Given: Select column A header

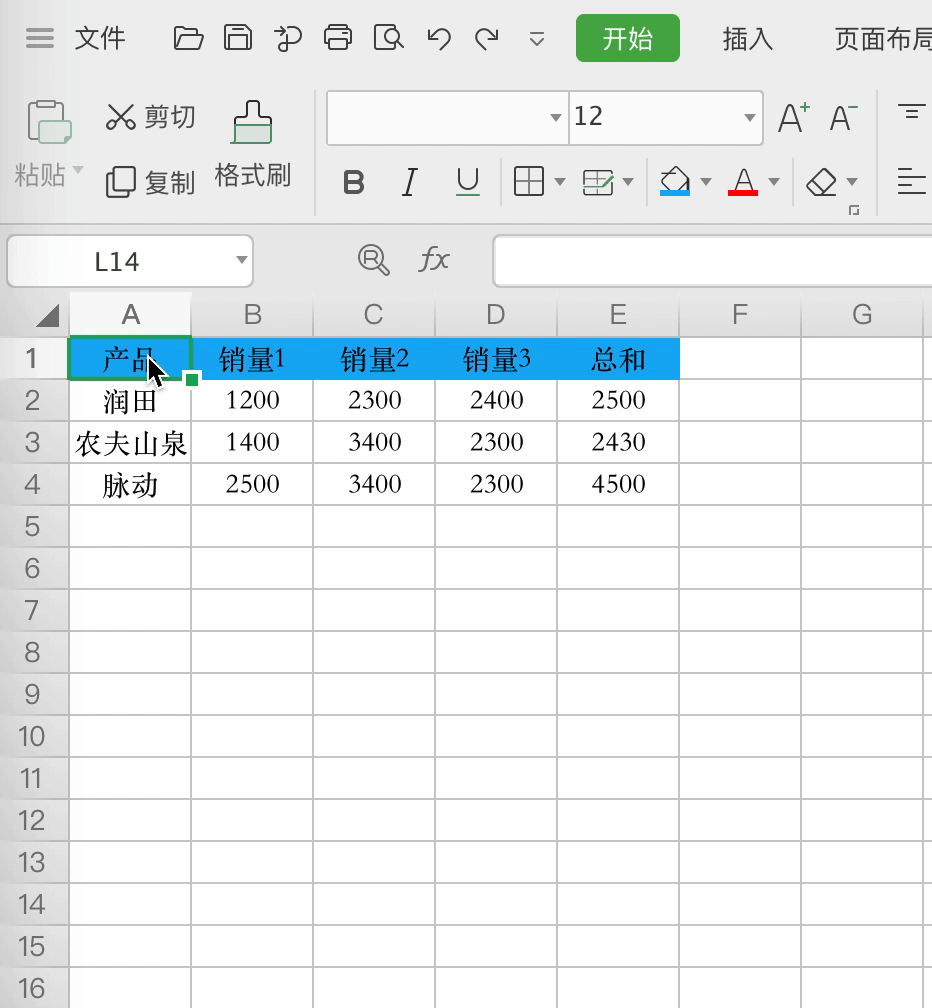Looking at the screenshot, I should [130, 314].
